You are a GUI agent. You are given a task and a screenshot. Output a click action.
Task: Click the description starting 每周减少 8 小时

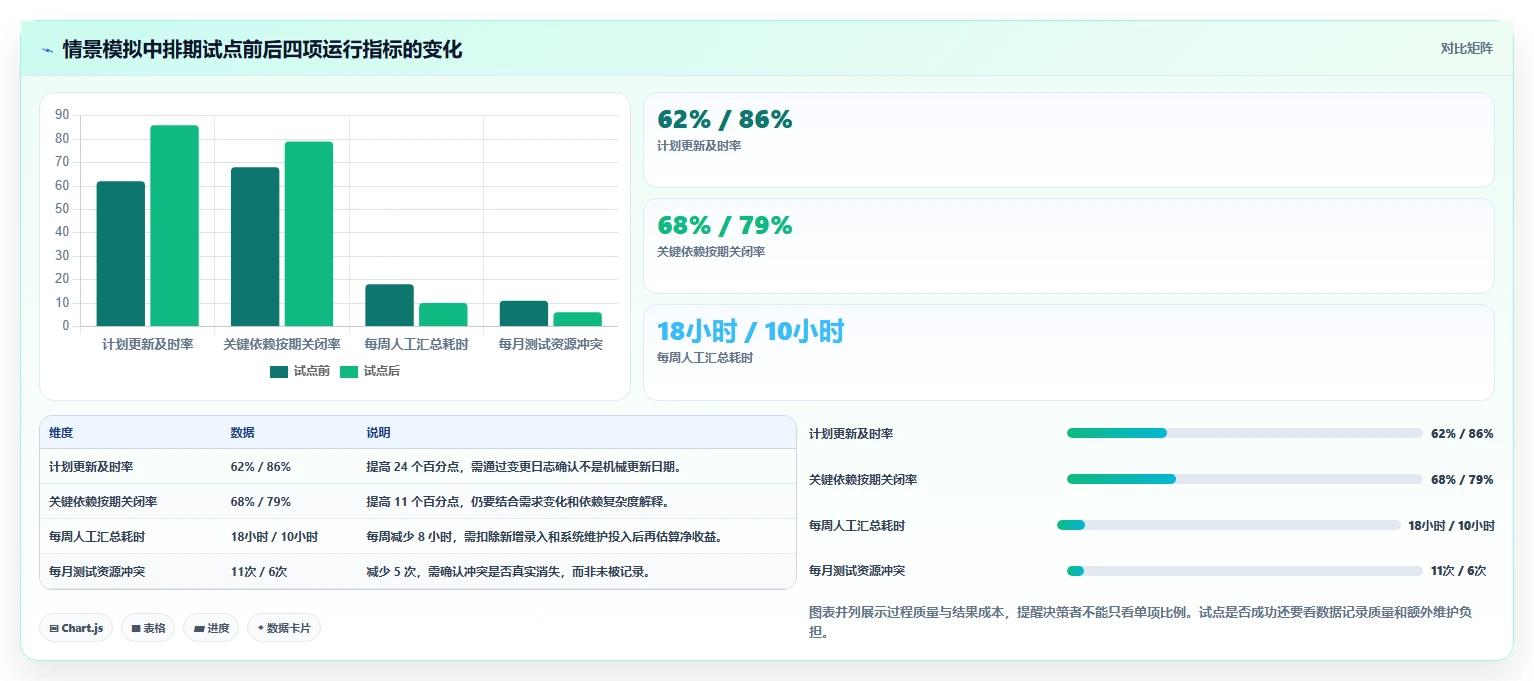(x=544, y=537)
